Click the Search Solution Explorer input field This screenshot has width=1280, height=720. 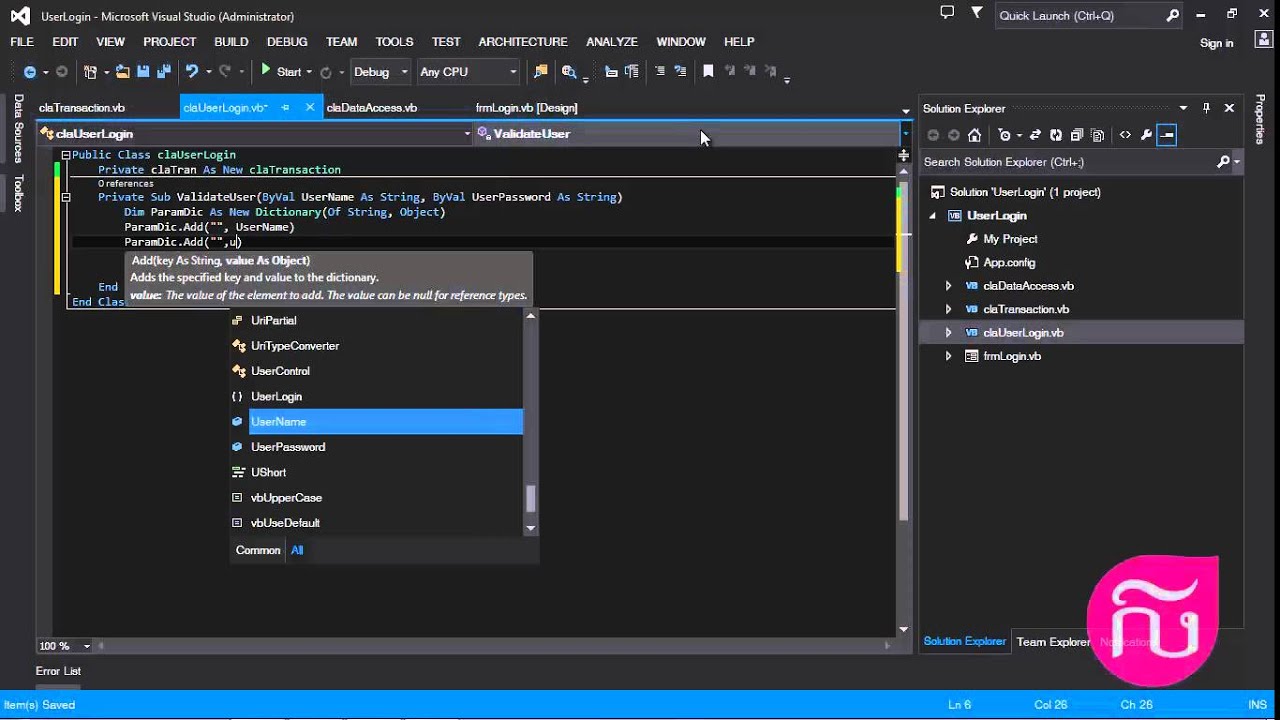coord(1068,162)
